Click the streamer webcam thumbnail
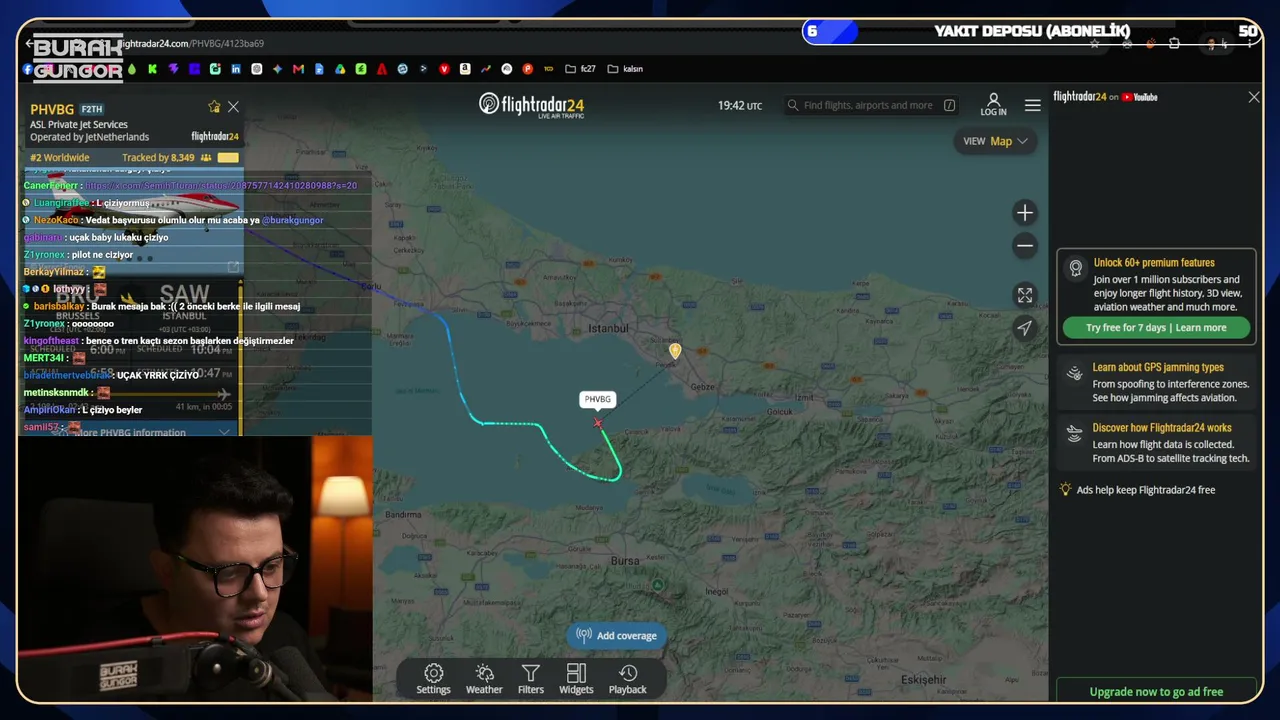Image resolution: width=1280 pixels, height=720 pixels. (x=195, y=570)
